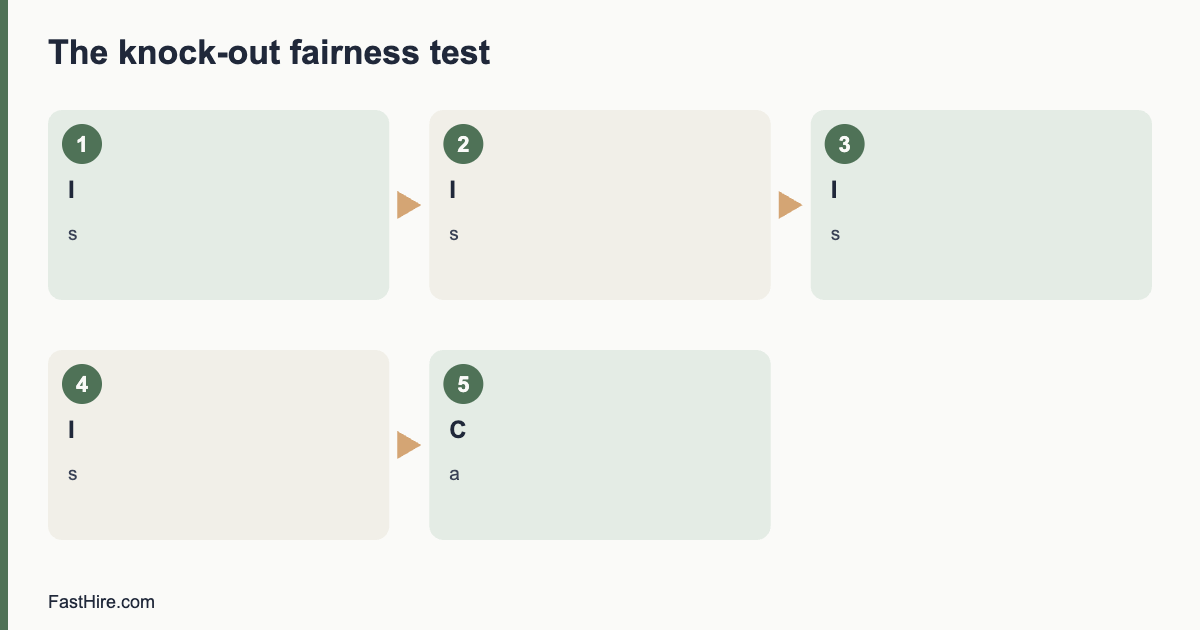The width and height of the screenshot is (1200, 630).
Task: Click the body text 's' in card 3
Action: pyautogui.click(x=835, y=234)
